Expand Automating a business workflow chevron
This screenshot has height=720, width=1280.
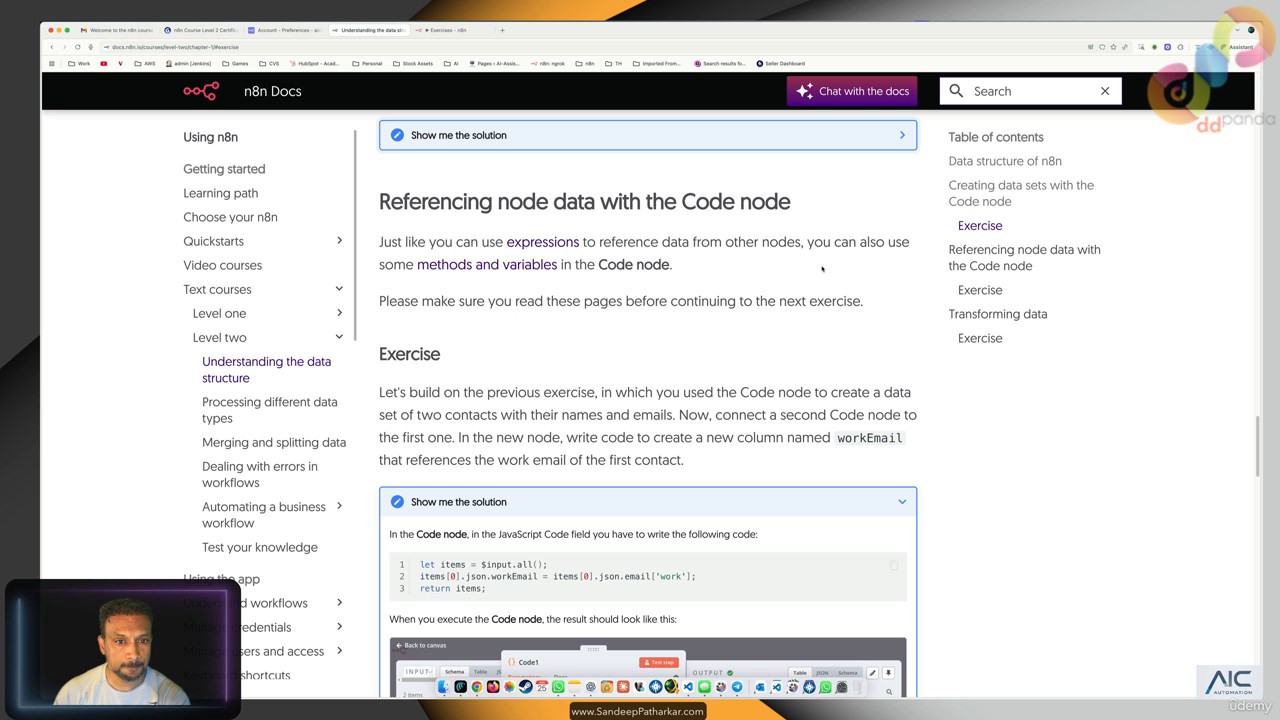coord(339,506)
